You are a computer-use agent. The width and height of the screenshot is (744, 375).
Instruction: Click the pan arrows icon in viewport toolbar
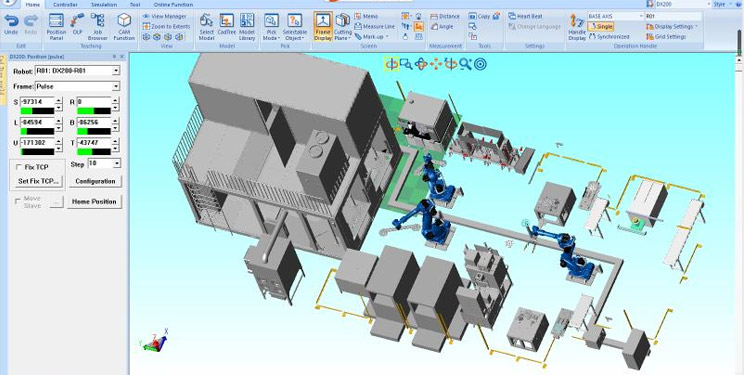[436, 64]
